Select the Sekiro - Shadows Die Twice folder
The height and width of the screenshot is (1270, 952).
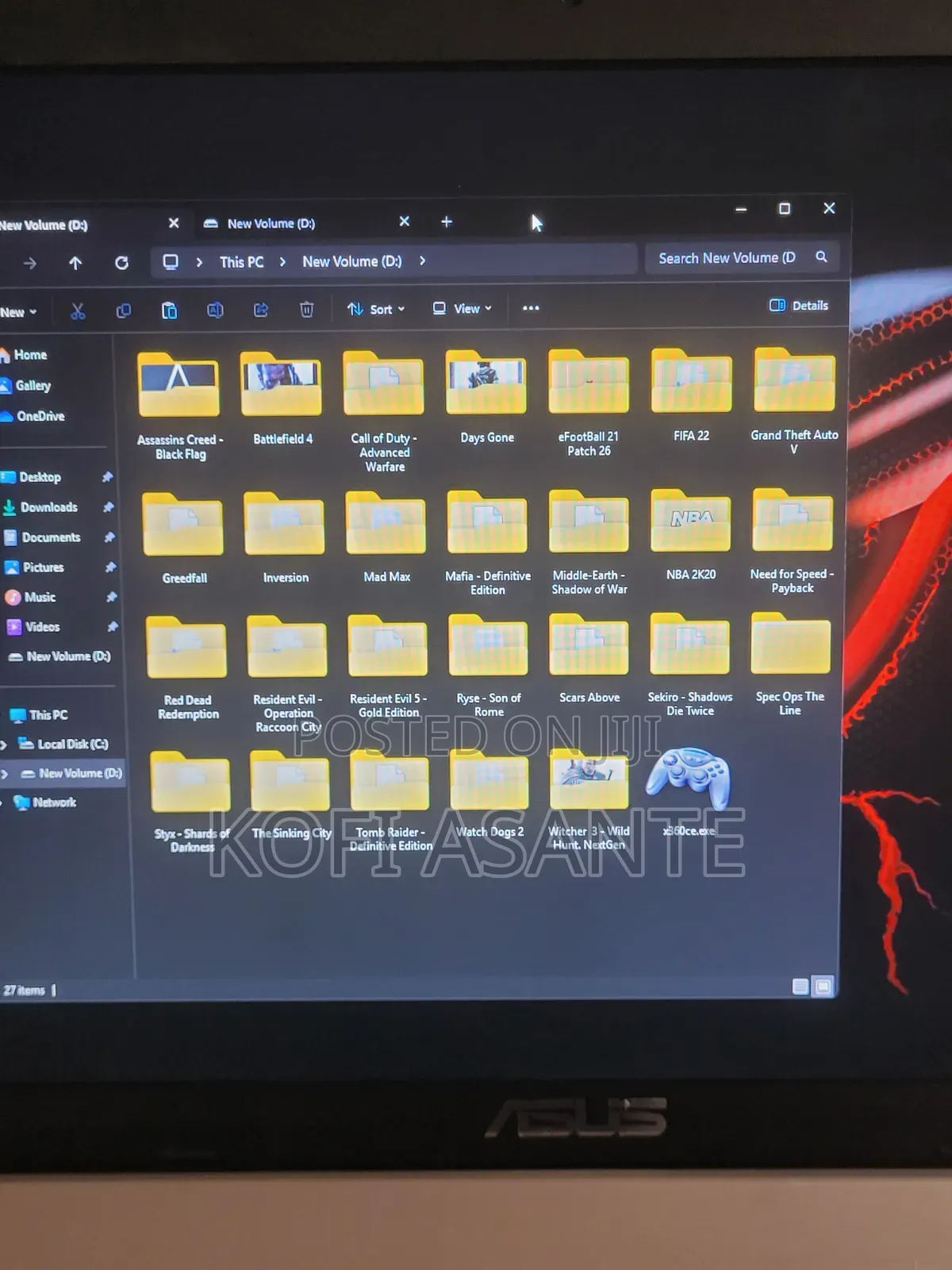(689, 665)
